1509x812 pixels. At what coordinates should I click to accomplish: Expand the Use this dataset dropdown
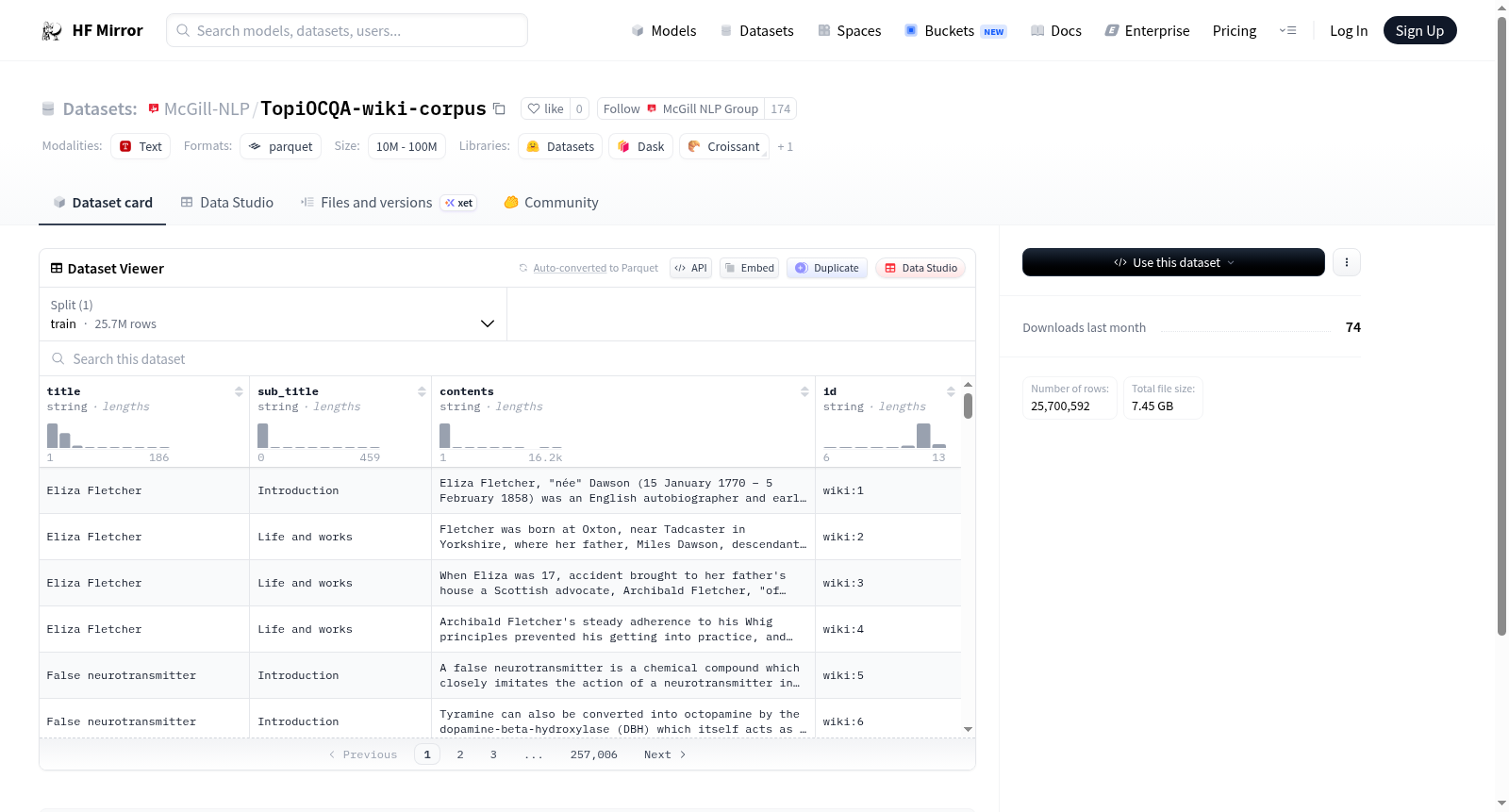coord(1173,262)
